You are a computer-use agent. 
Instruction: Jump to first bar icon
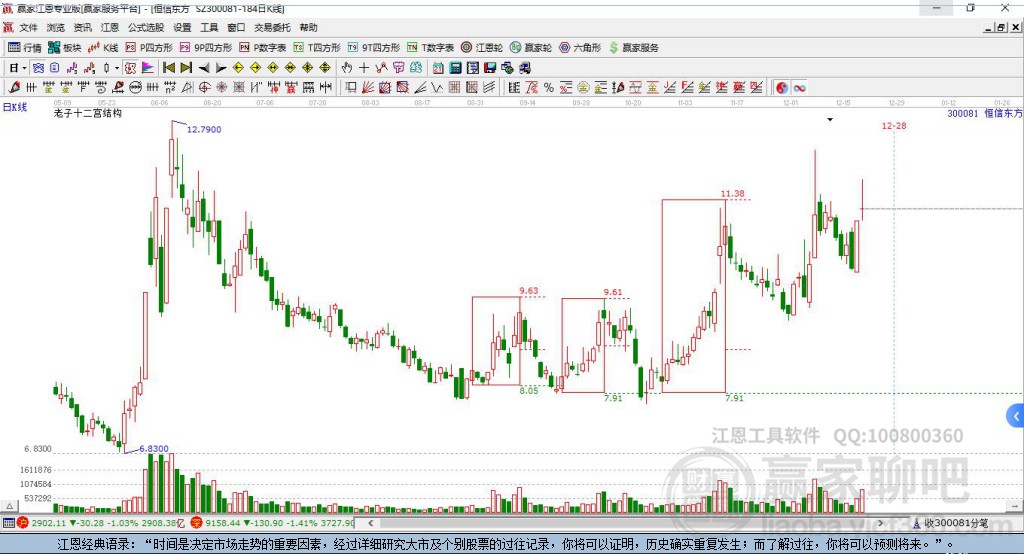click(x=169, y=68)
